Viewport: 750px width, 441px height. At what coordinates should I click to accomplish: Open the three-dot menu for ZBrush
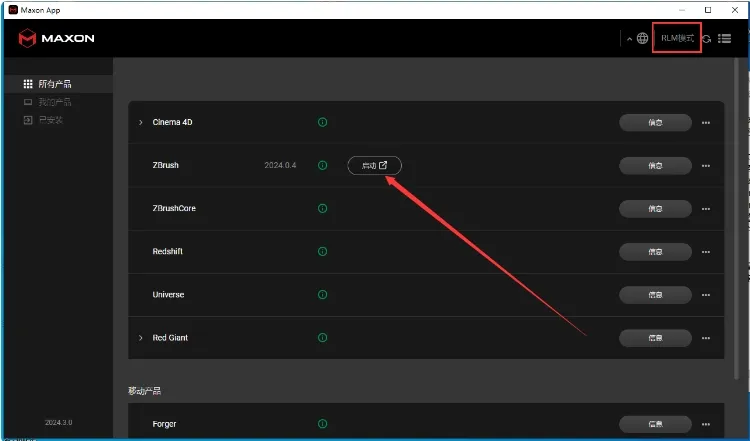pos(706,166)
